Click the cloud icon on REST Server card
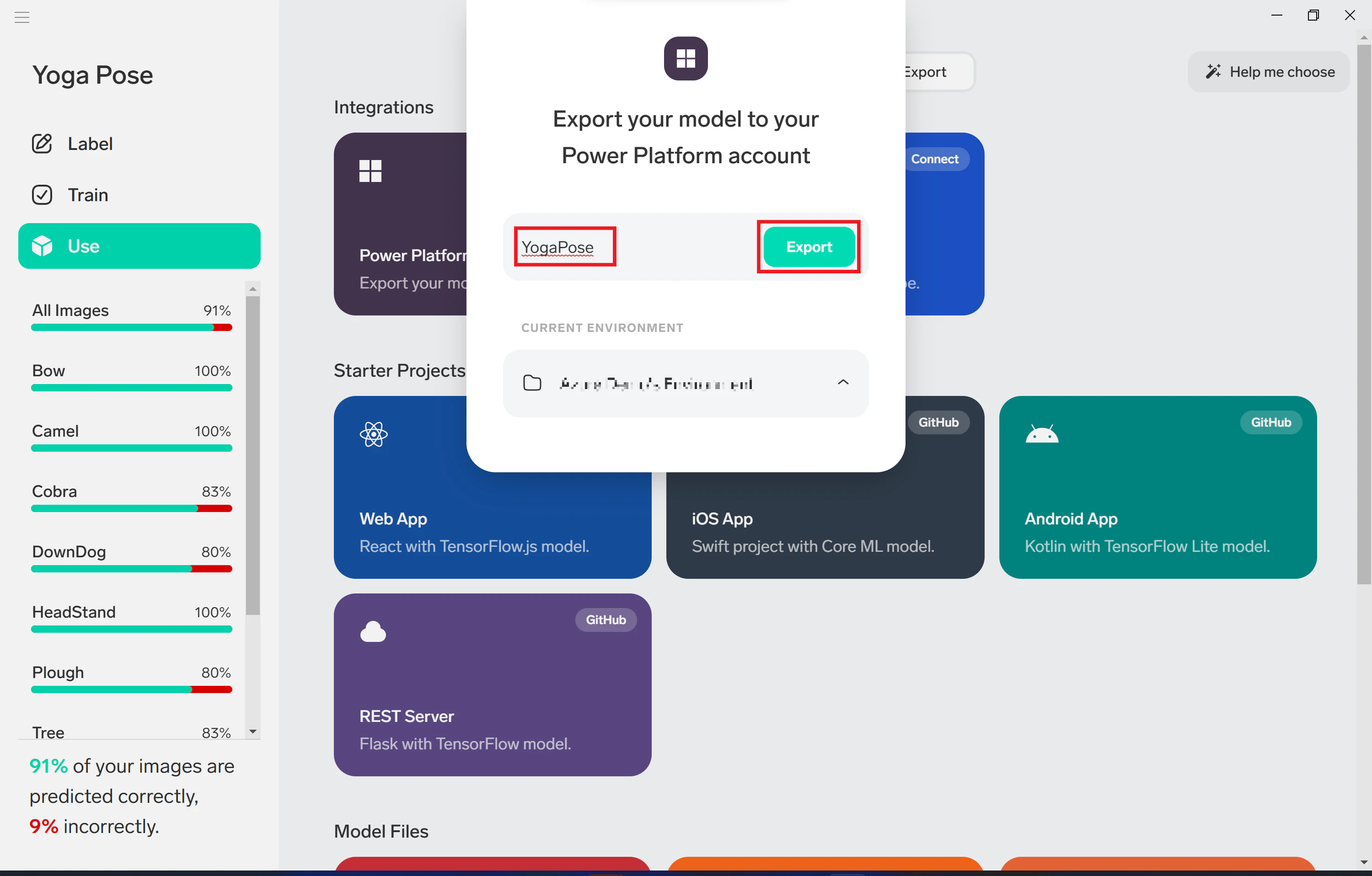Image resolution: width=1372 pixels, height=876 pixels. coord(373,632)
